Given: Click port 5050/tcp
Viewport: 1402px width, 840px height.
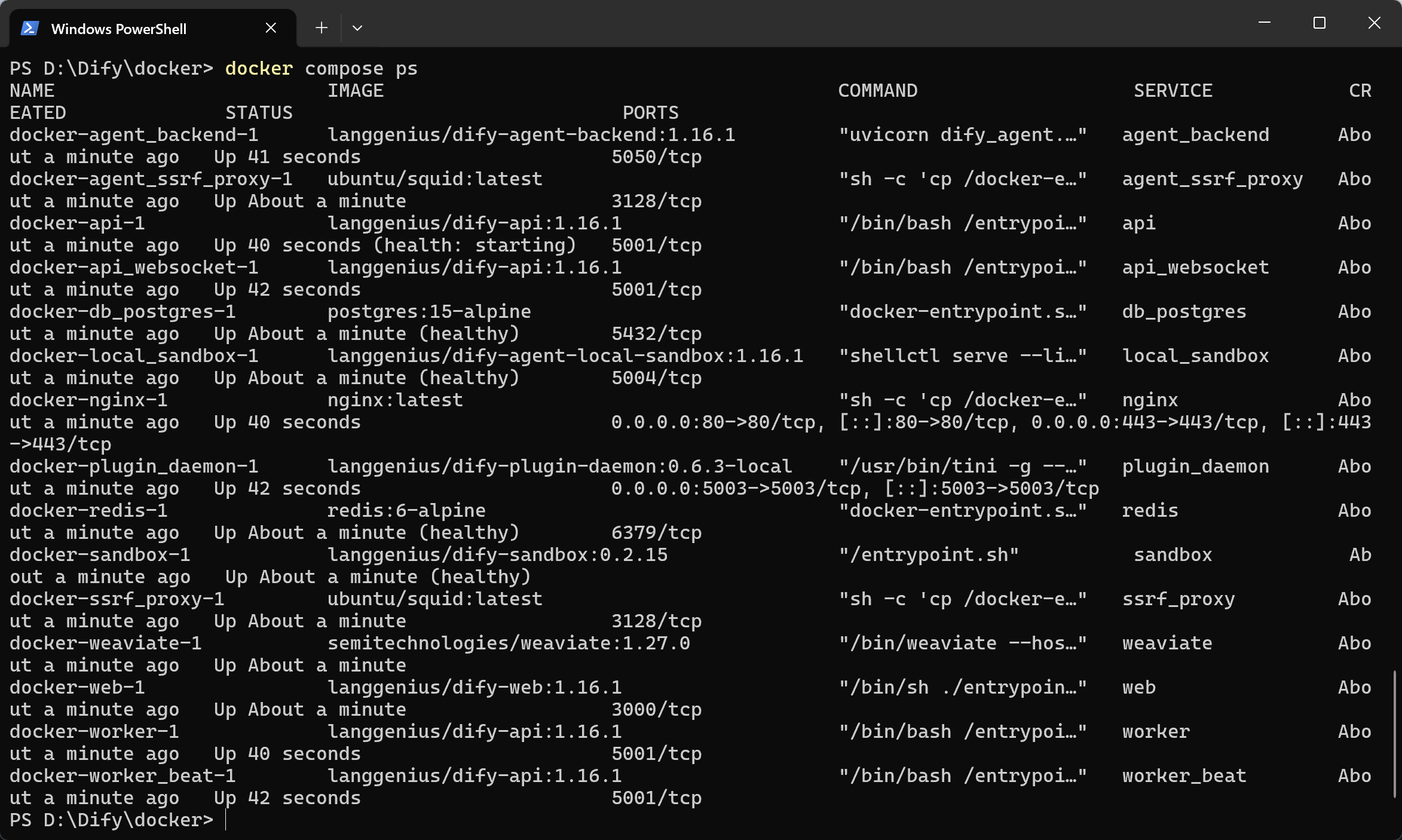Looking at the screenshot, I should click(x=657, y=157).
